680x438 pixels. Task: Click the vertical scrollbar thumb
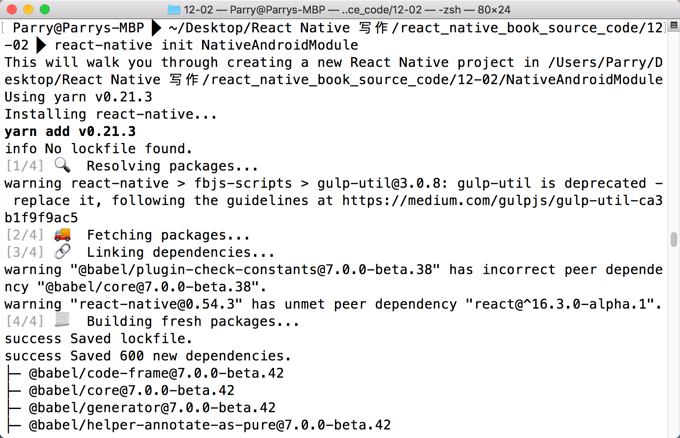point(673,239)
